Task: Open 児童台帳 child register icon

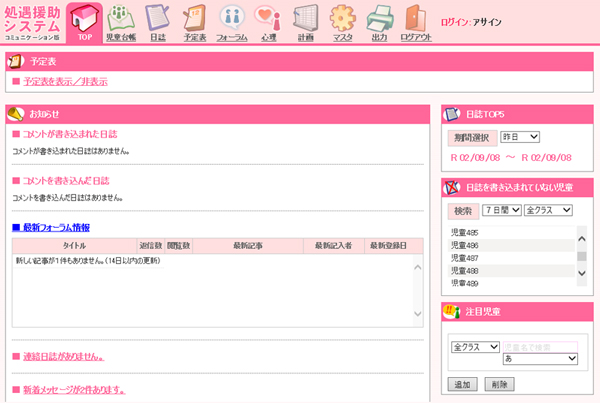Action: click(120, 22)
